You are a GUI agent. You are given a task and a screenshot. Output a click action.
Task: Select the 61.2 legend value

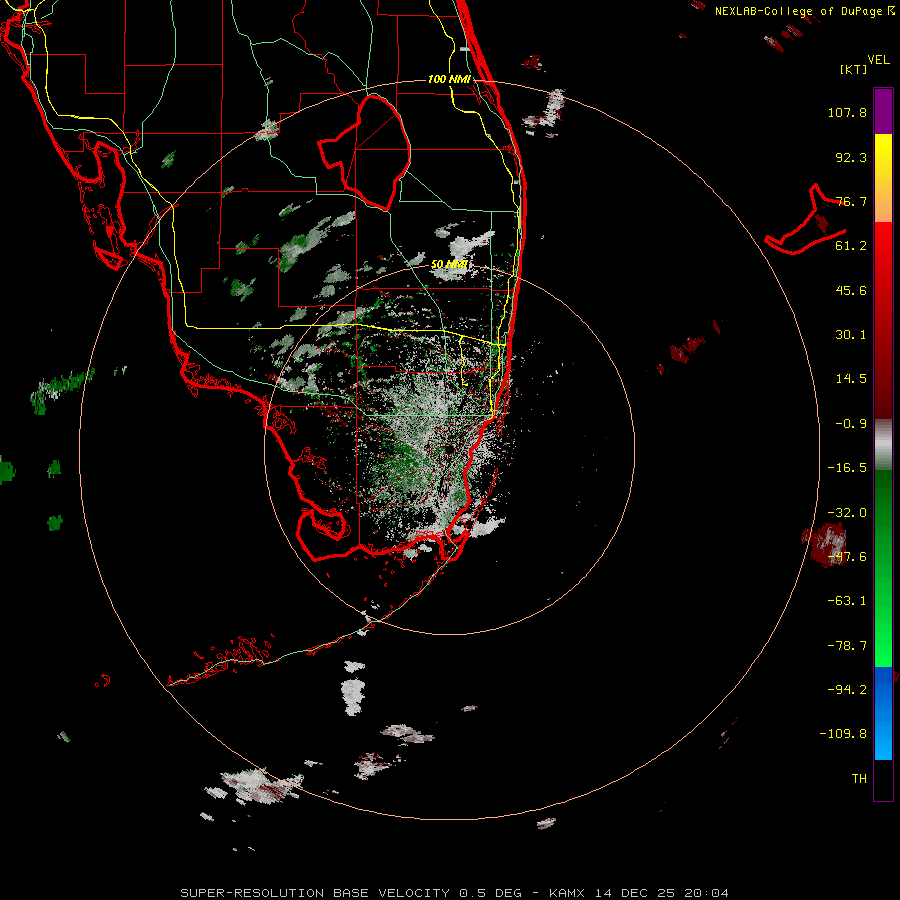(x=851, y=246)
